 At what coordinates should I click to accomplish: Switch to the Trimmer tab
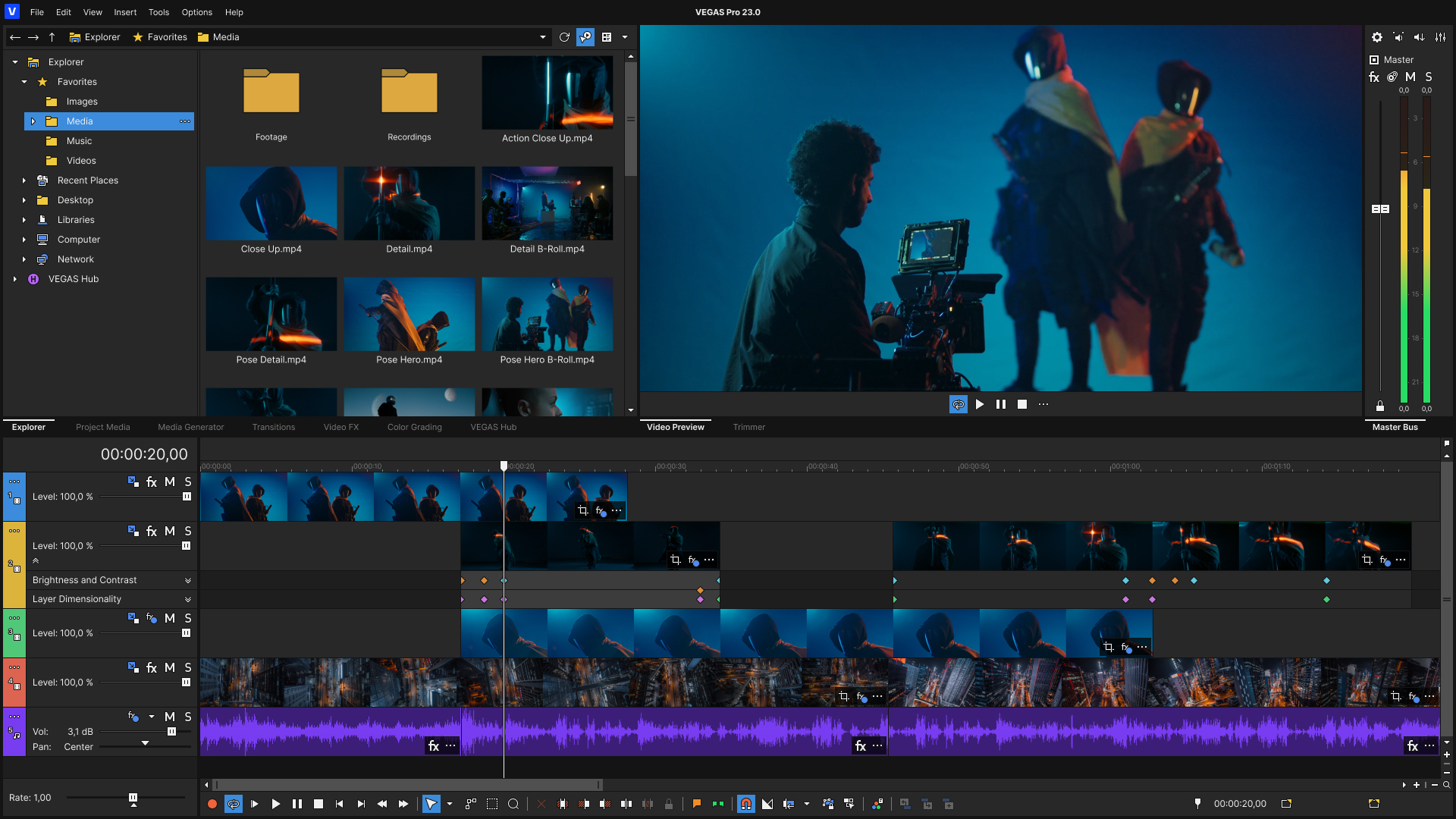[748, 427]
